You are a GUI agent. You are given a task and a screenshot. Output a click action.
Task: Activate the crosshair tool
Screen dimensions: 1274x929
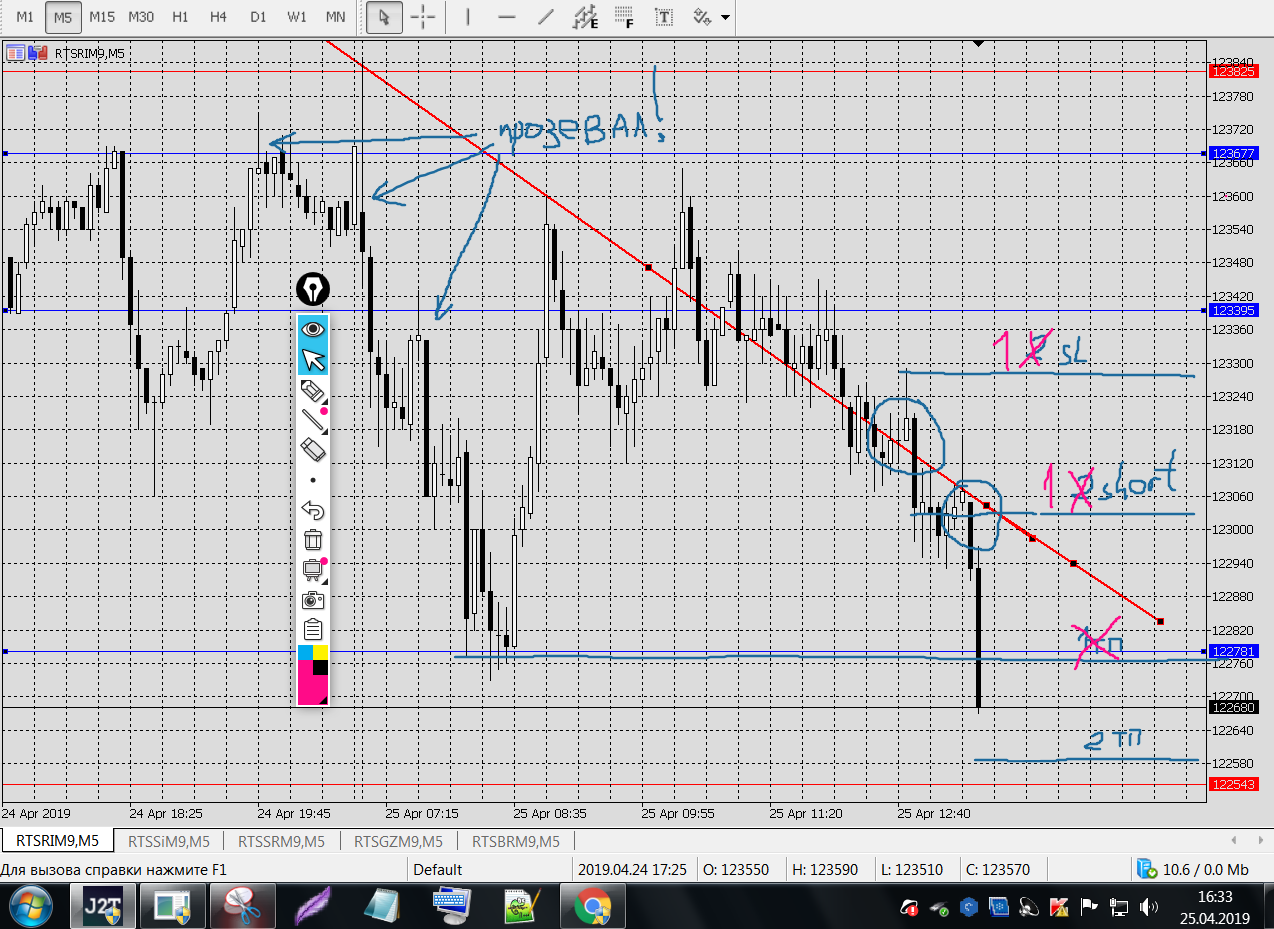(x=423, y=17)
